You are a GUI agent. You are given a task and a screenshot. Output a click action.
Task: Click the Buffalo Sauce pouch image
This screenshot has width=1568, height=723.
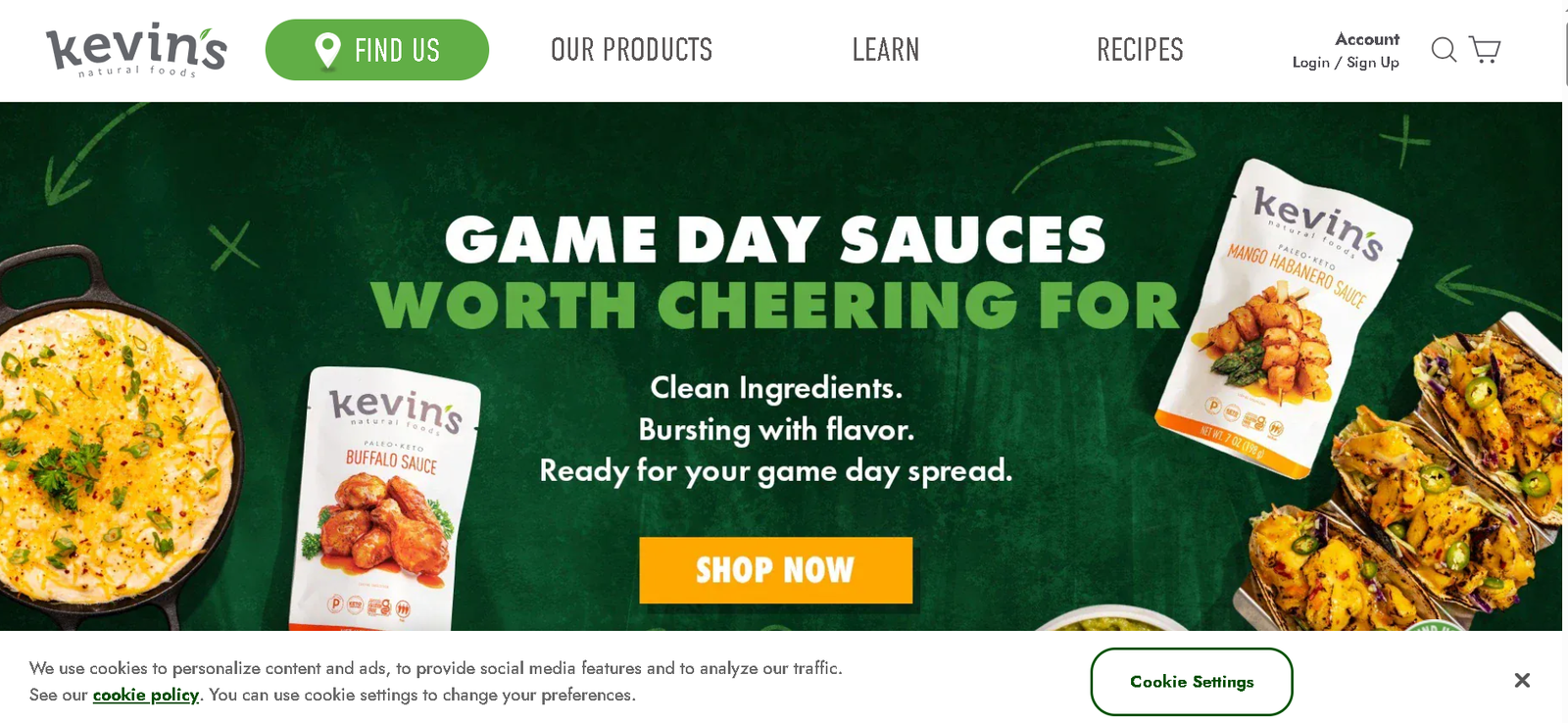(x=384, y=500)
